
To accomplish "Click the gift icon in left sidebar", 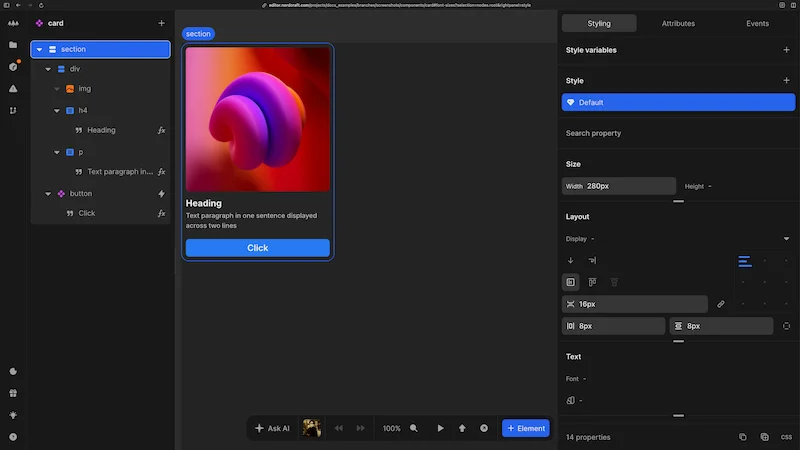I will [13, 393].
